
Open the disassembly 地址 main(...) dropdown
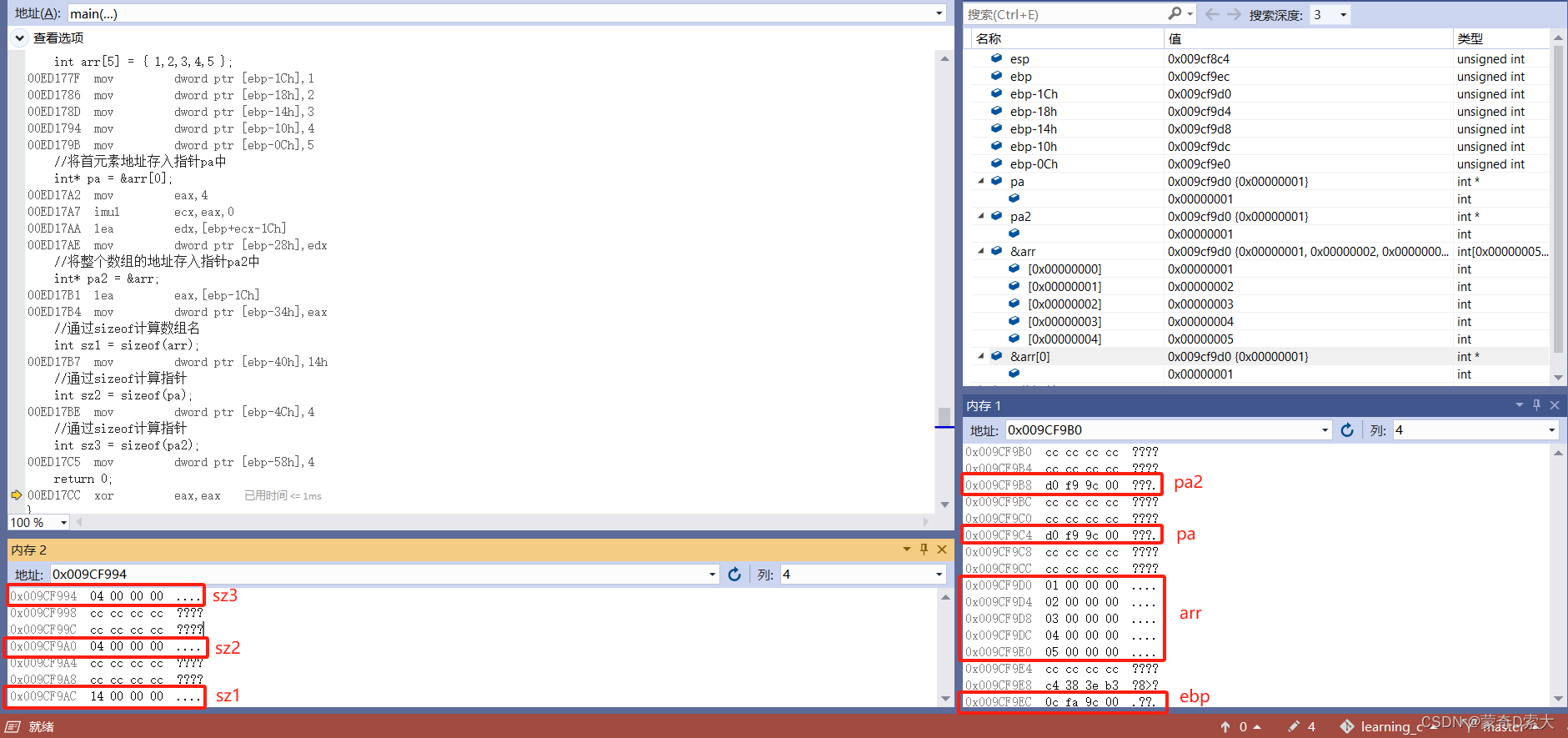939,13
